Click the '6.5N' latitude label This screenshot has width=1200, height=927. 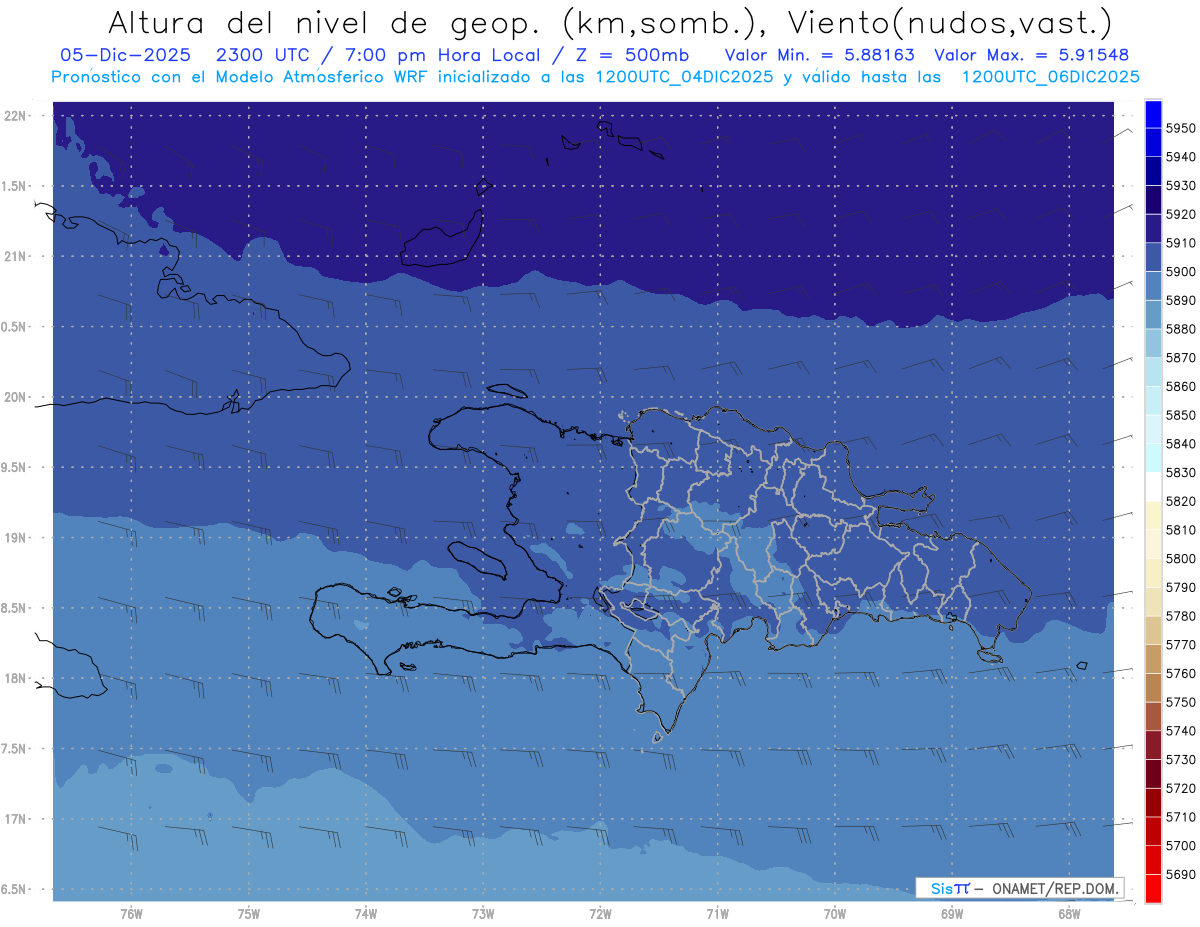point(14,889)
